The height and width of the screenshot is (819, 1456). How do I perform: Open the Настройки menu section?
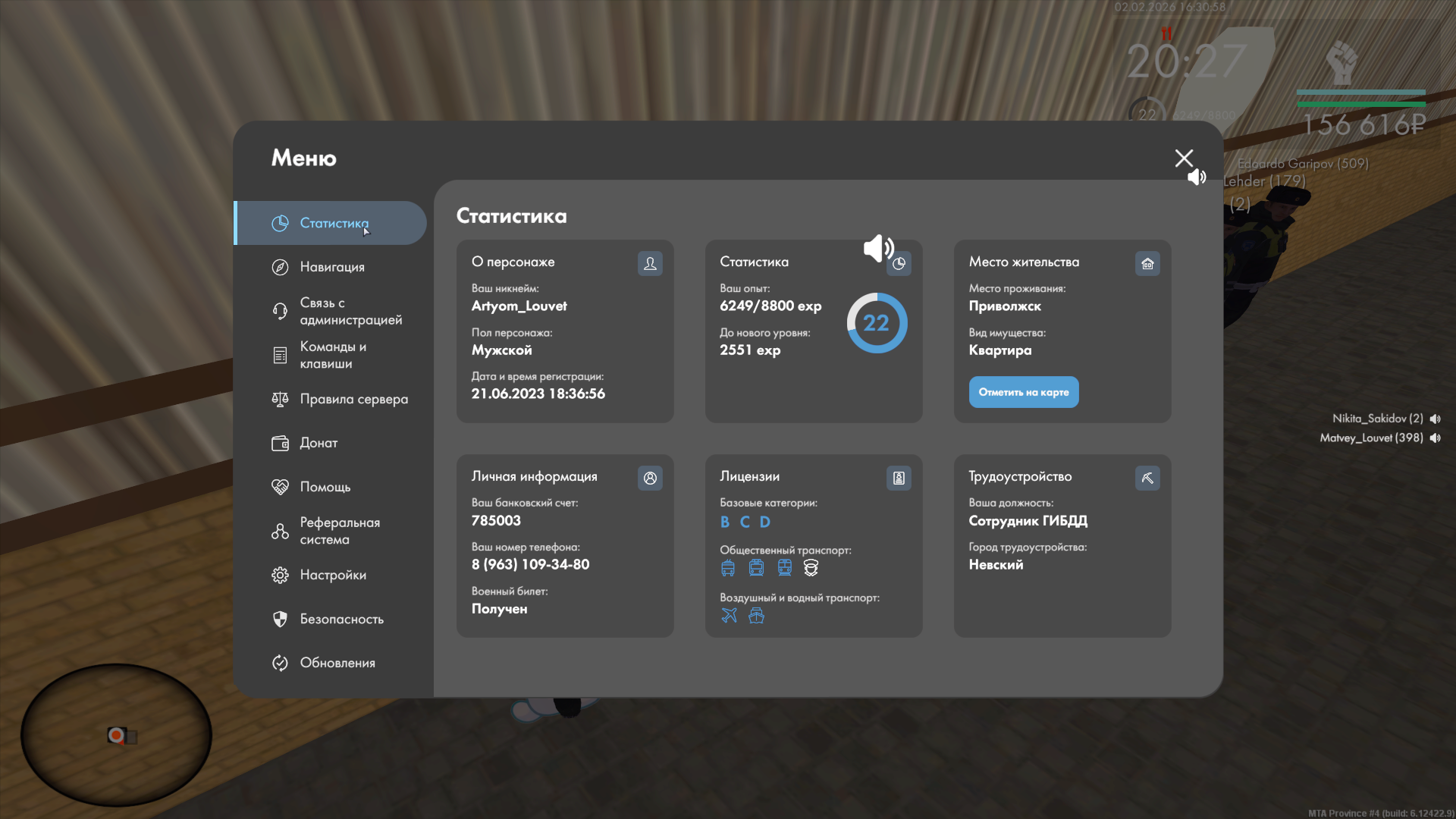click(332, 575)
